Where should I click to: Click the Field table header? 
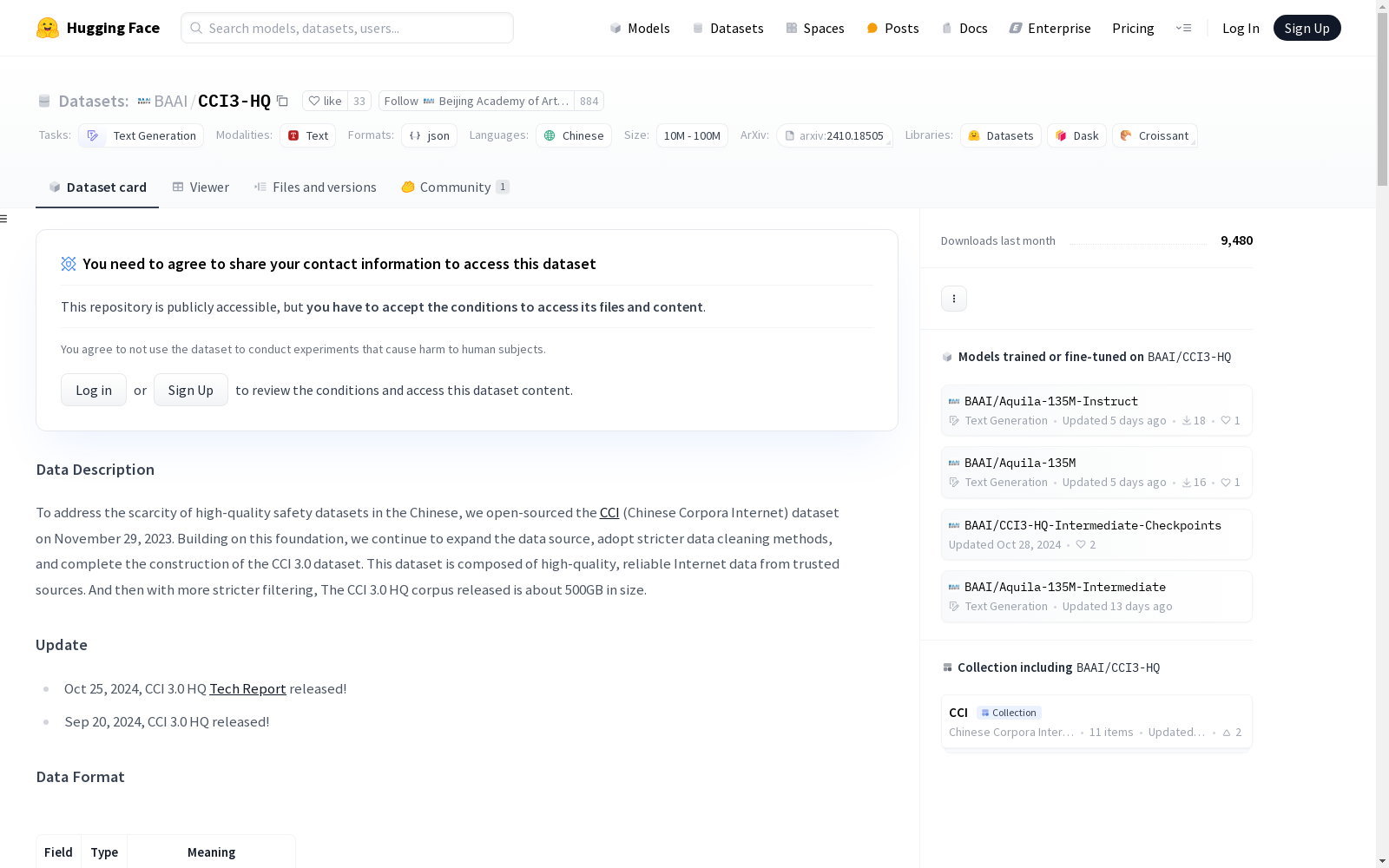coord(58,852)
